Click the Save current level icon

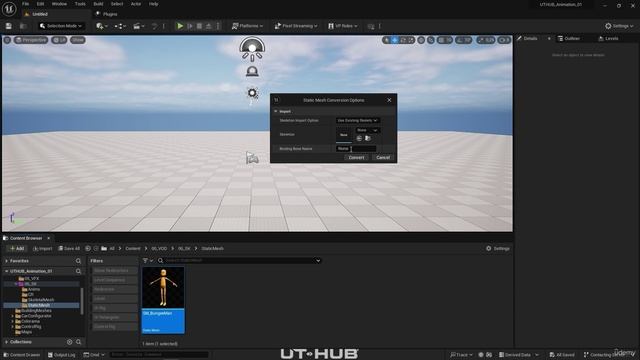[9, 26]
